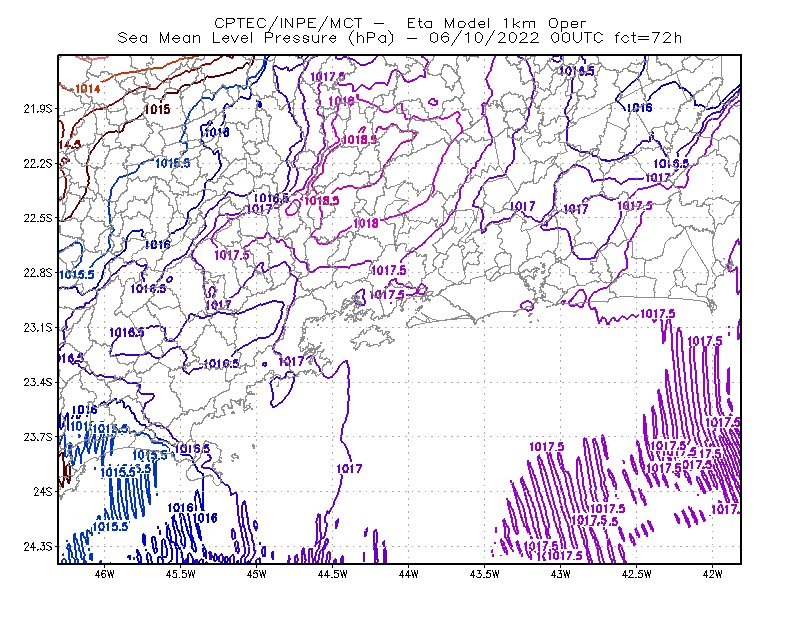Click the CPTEC/INPE/MCT title text
Screen dimensions: 800x618
(x=288, y=23)
